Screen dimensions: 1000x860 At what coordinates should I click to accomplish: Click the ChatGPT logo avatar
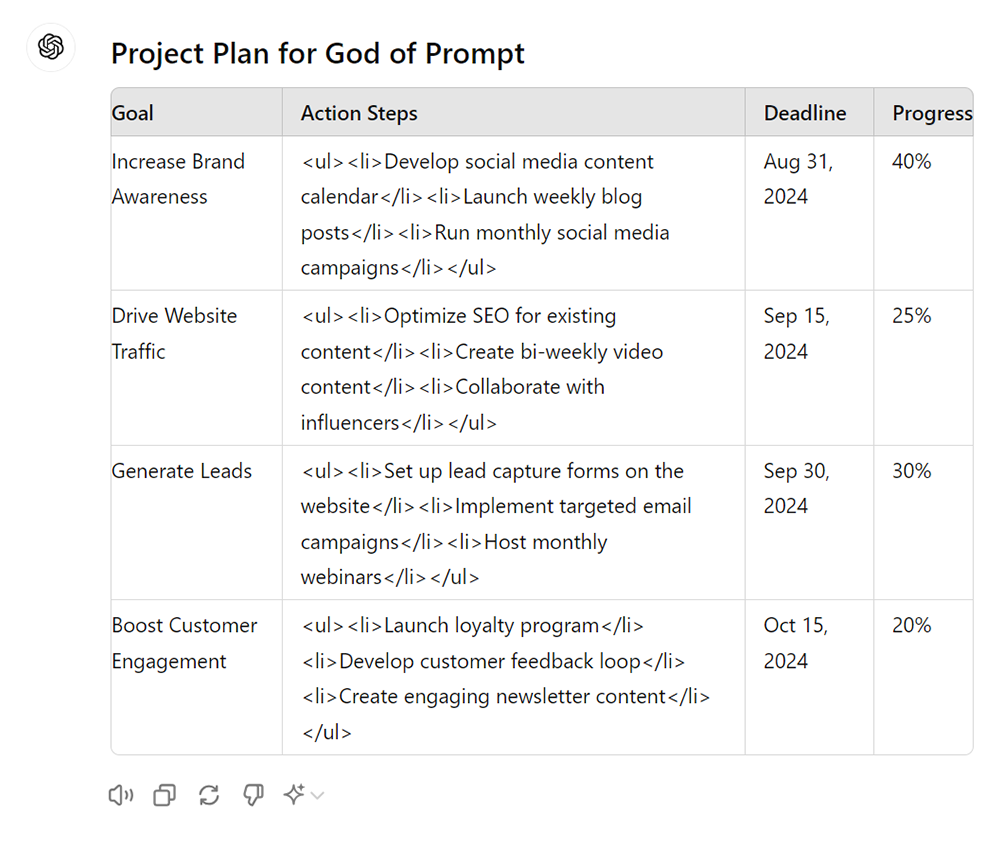click(51, 47)
